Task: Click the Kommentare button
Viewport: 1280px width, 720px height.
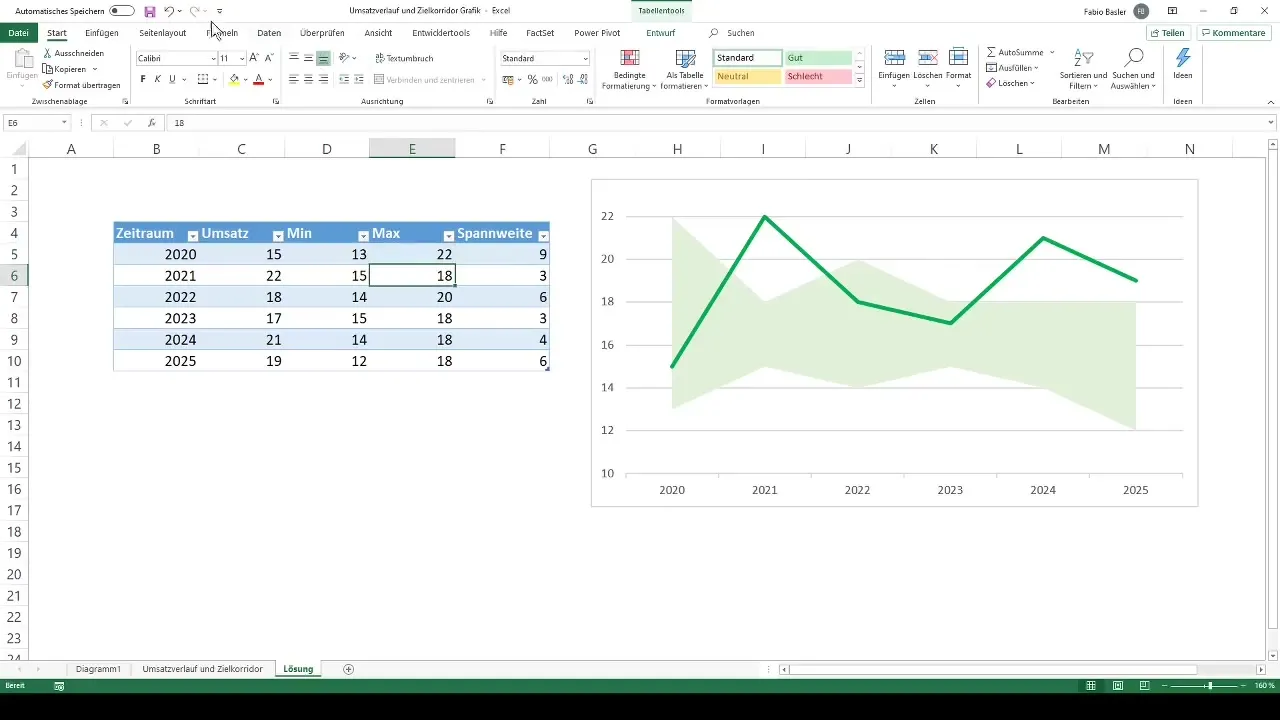Action: pos(1232,33)
